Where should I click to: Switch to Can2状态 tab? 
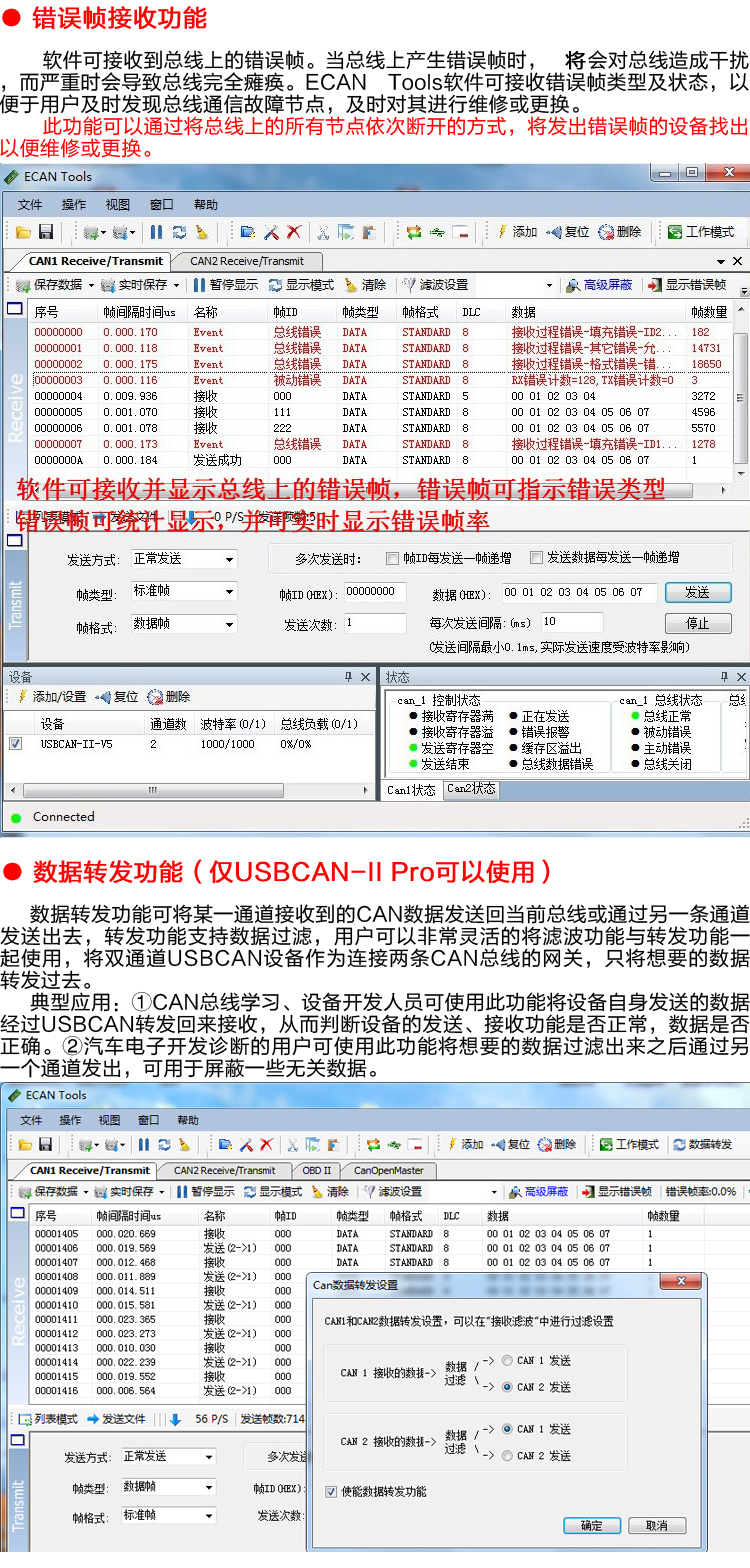[x=471, y=789]
